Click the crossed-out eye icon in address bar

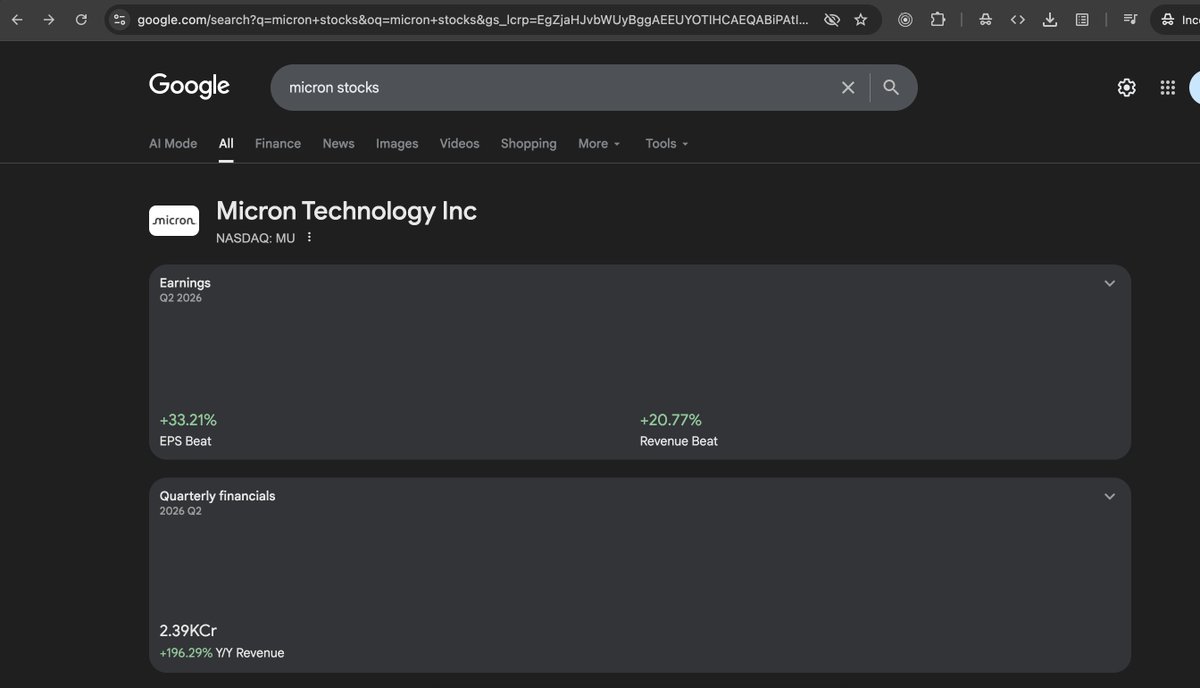[x=831, y=20]
